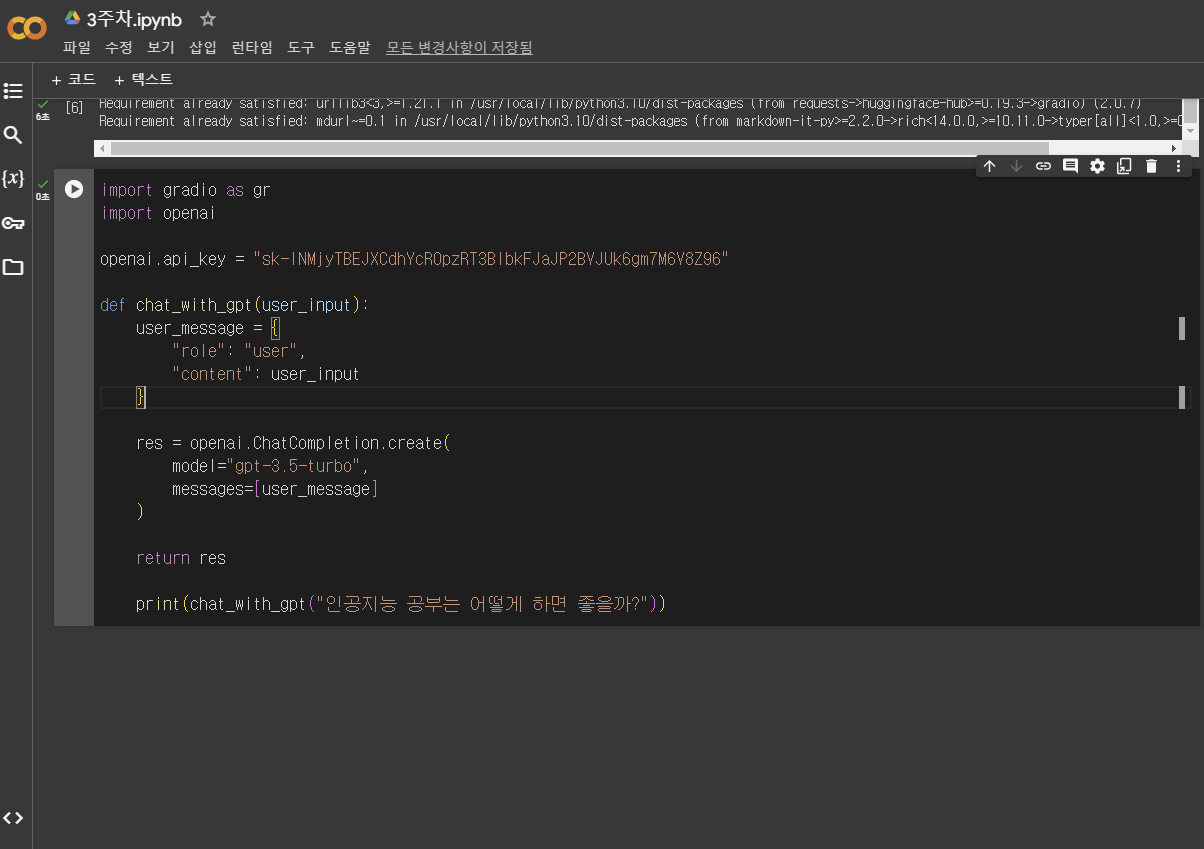Open the 도움말 menu
Screen dimensions: 1204x849
(350, 47)
